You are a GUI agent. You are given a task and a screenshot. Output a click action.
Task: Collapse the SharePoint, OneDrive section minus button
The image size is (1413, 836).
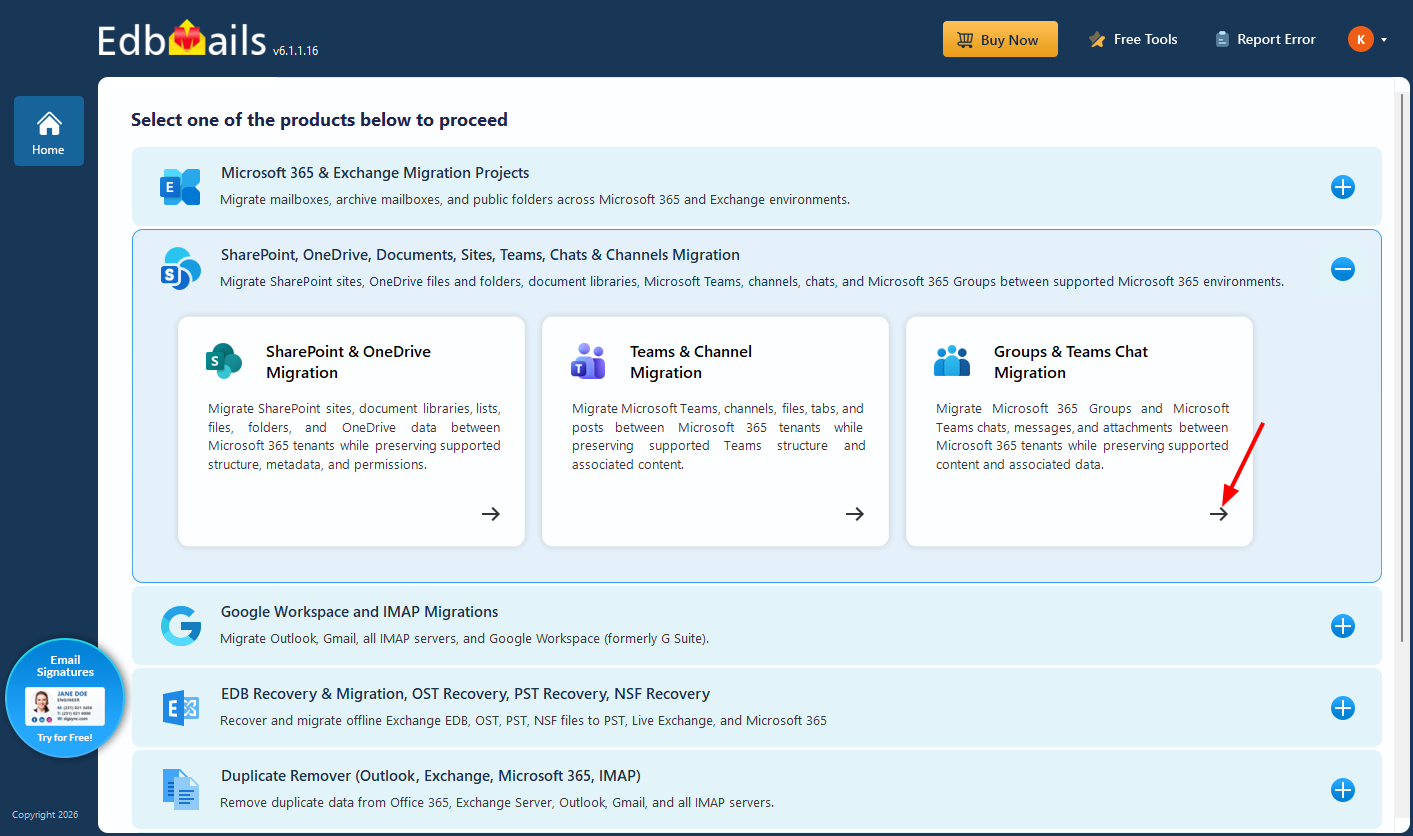1343,269
